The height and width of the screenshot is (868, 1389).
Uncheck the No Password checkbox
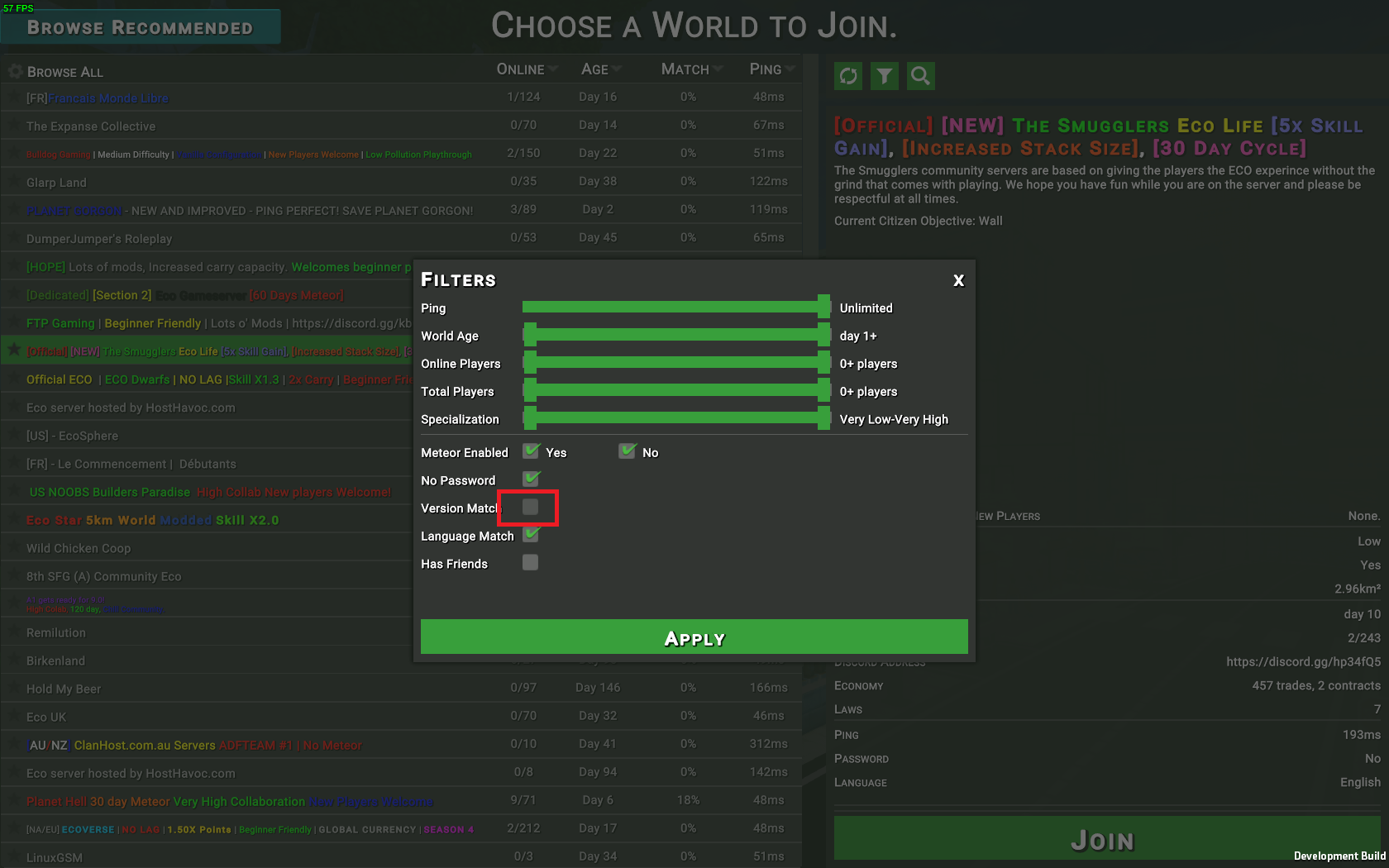[x=531, y=479]
